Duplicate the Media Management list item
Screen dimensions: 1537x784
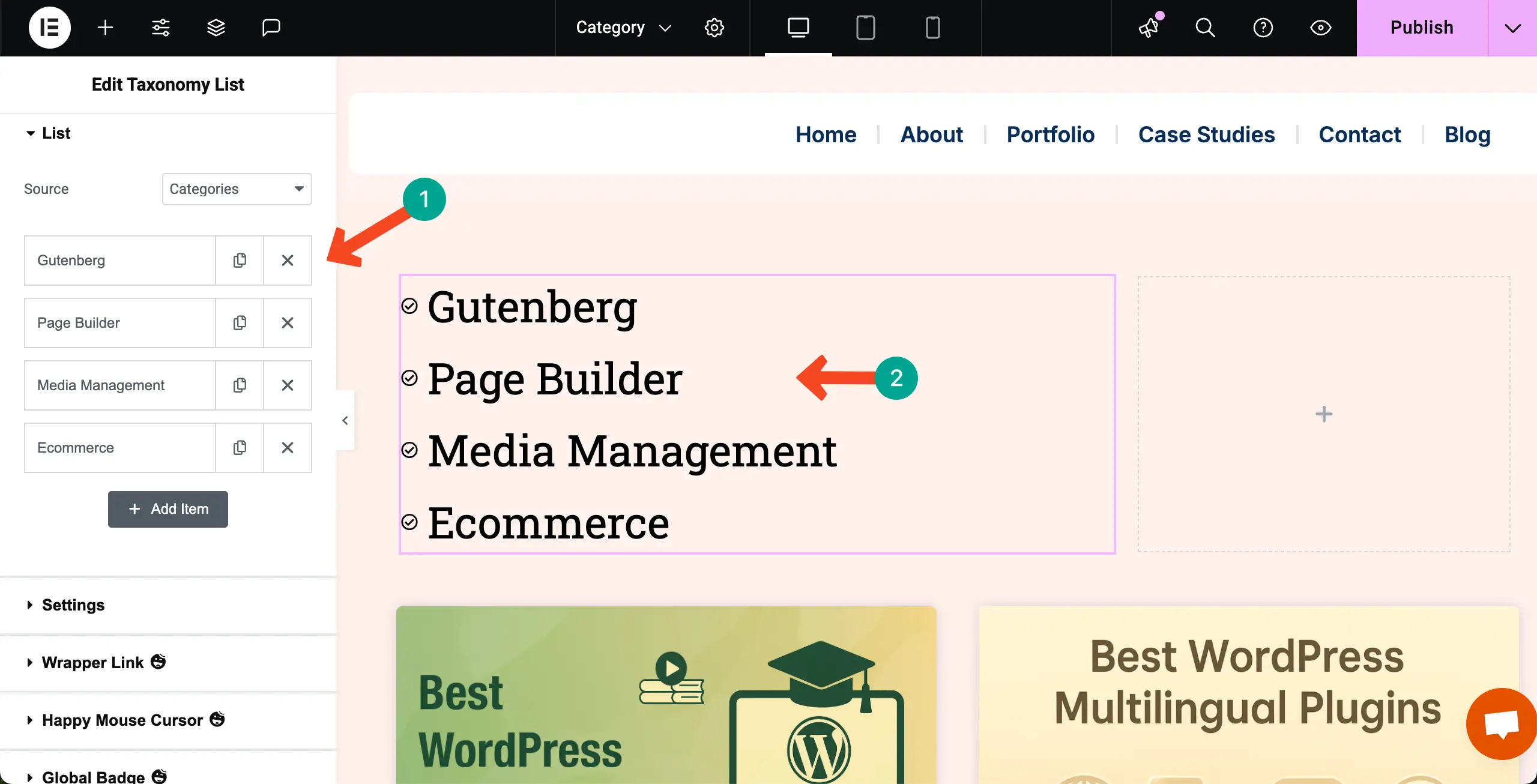pos(240,385)
